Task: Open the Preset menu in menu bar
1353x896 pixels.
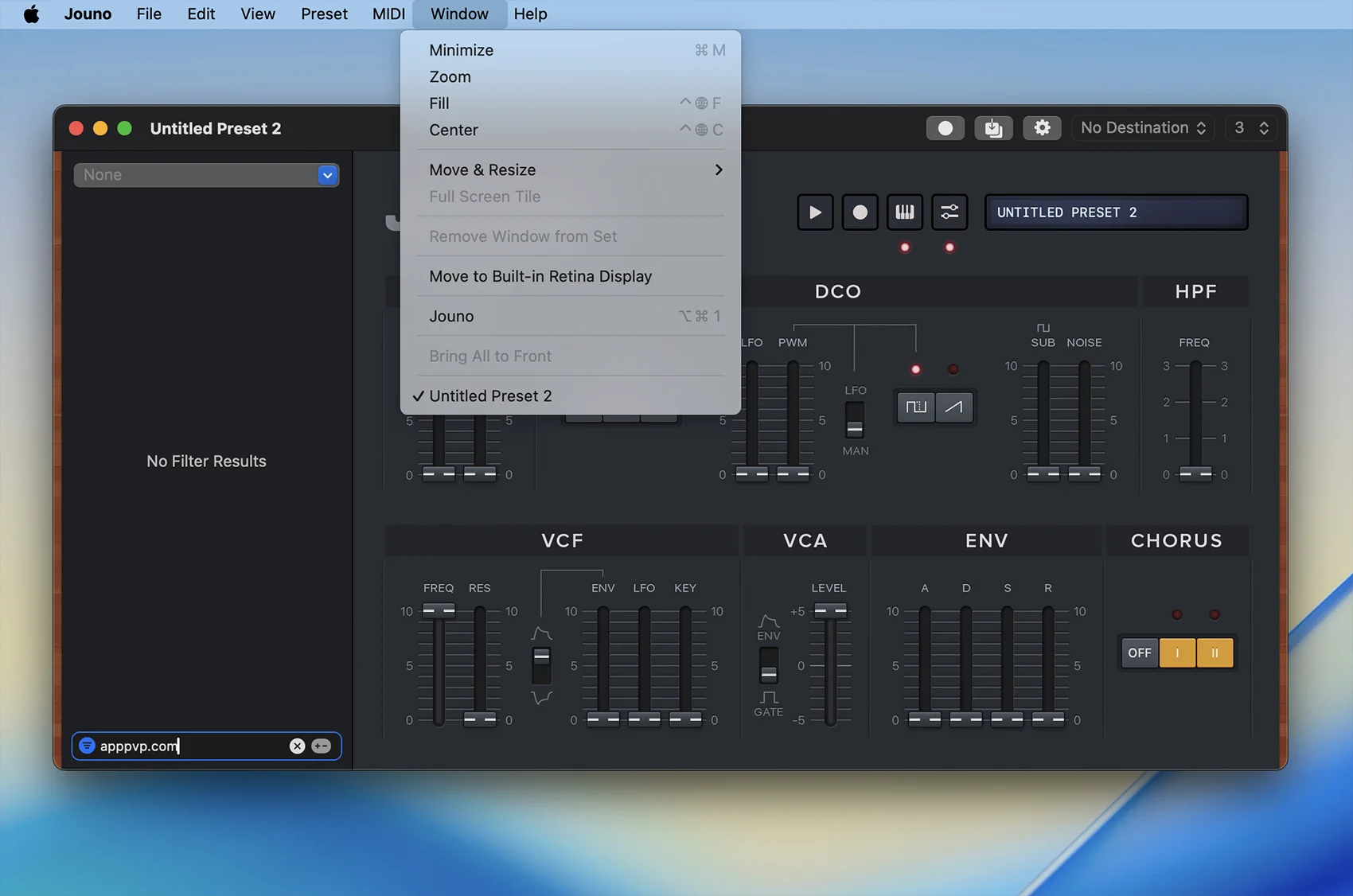Action: [324, 14]
